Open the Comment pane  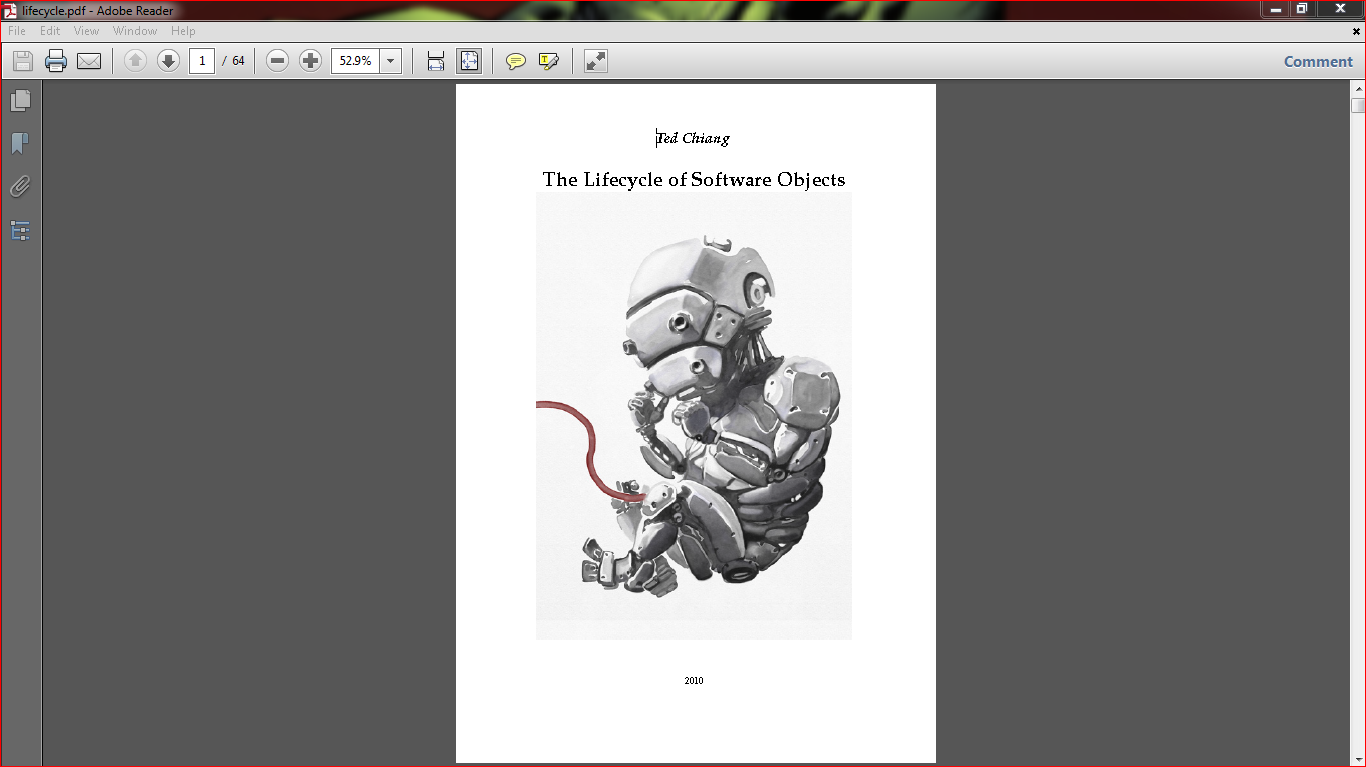coord(1317,61)
